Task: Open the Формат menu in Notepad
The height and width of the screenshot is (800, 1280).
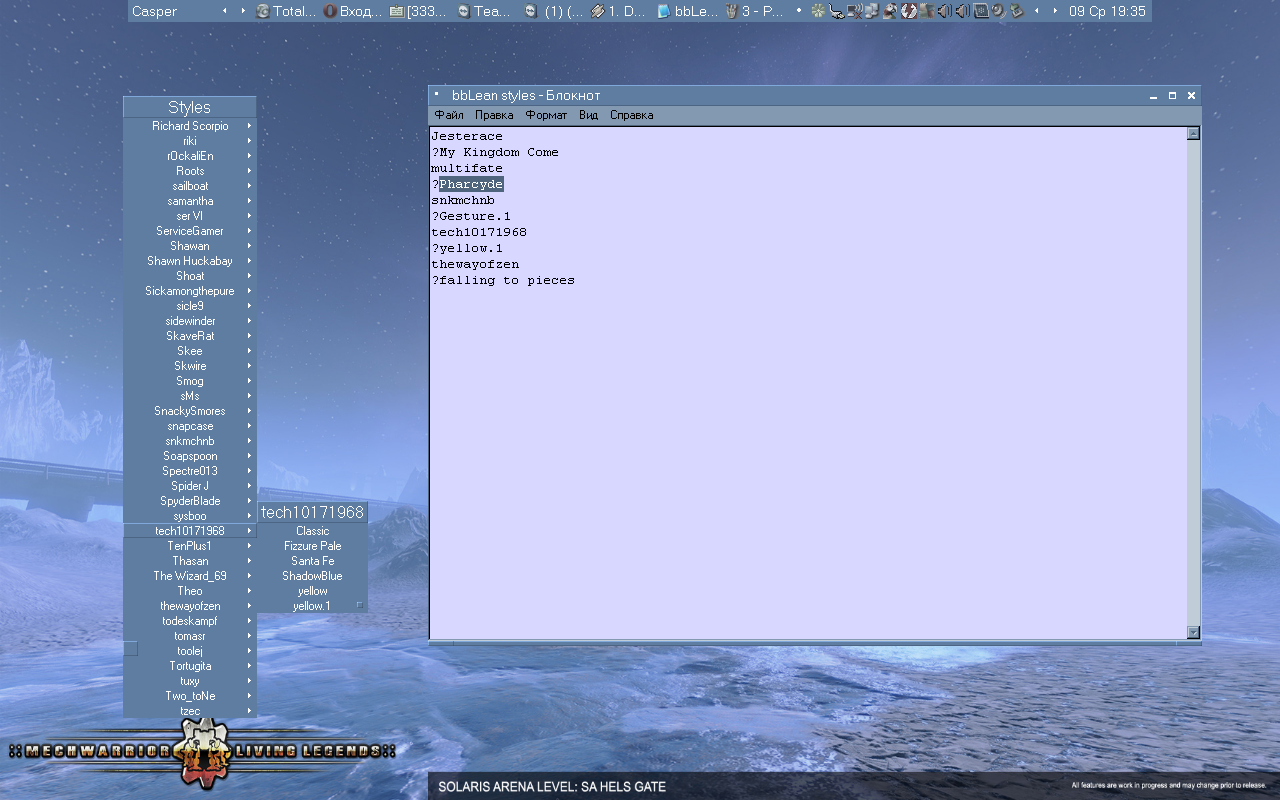Action: (546, 115)
